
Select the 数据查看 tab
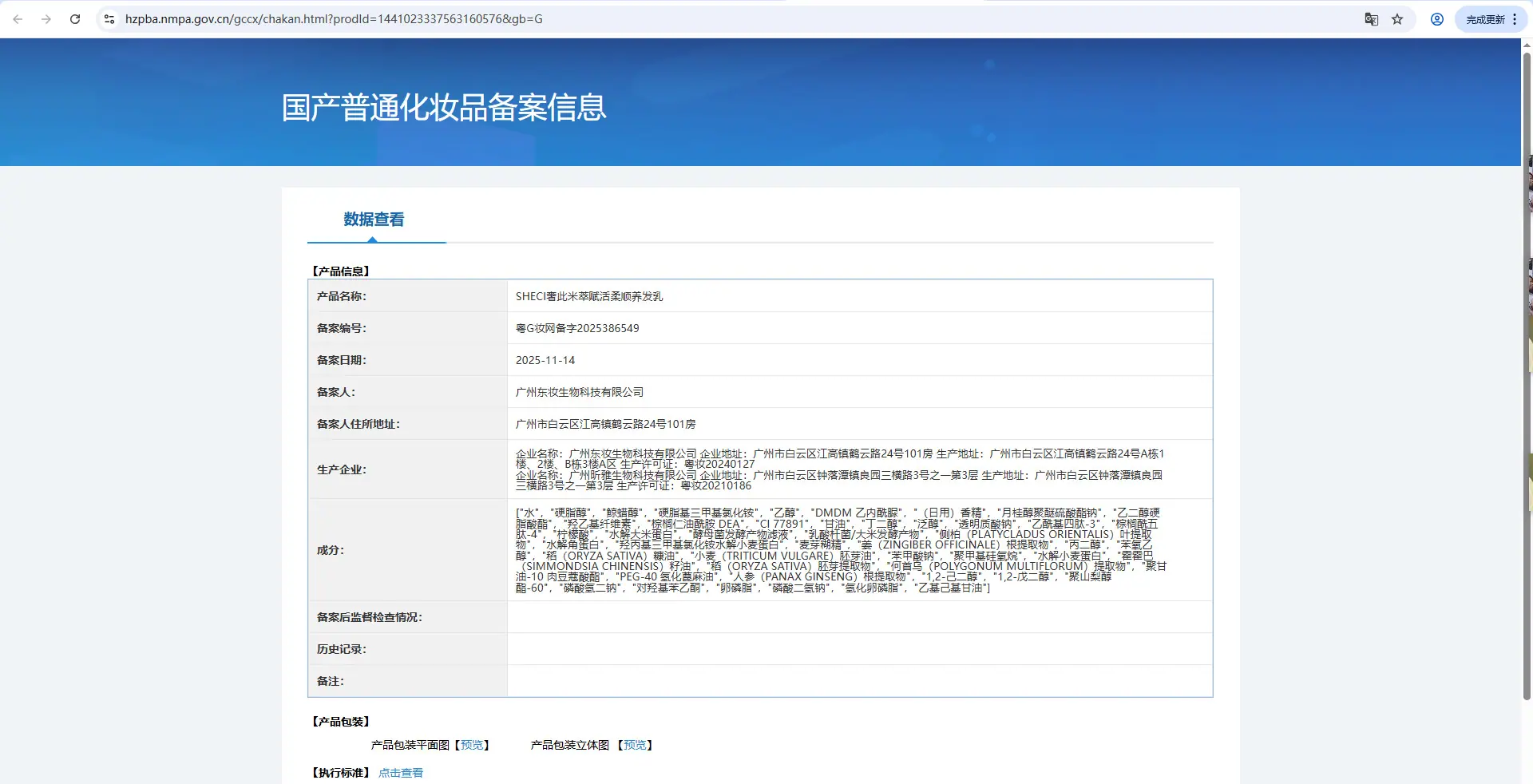[x=374, y=220]
